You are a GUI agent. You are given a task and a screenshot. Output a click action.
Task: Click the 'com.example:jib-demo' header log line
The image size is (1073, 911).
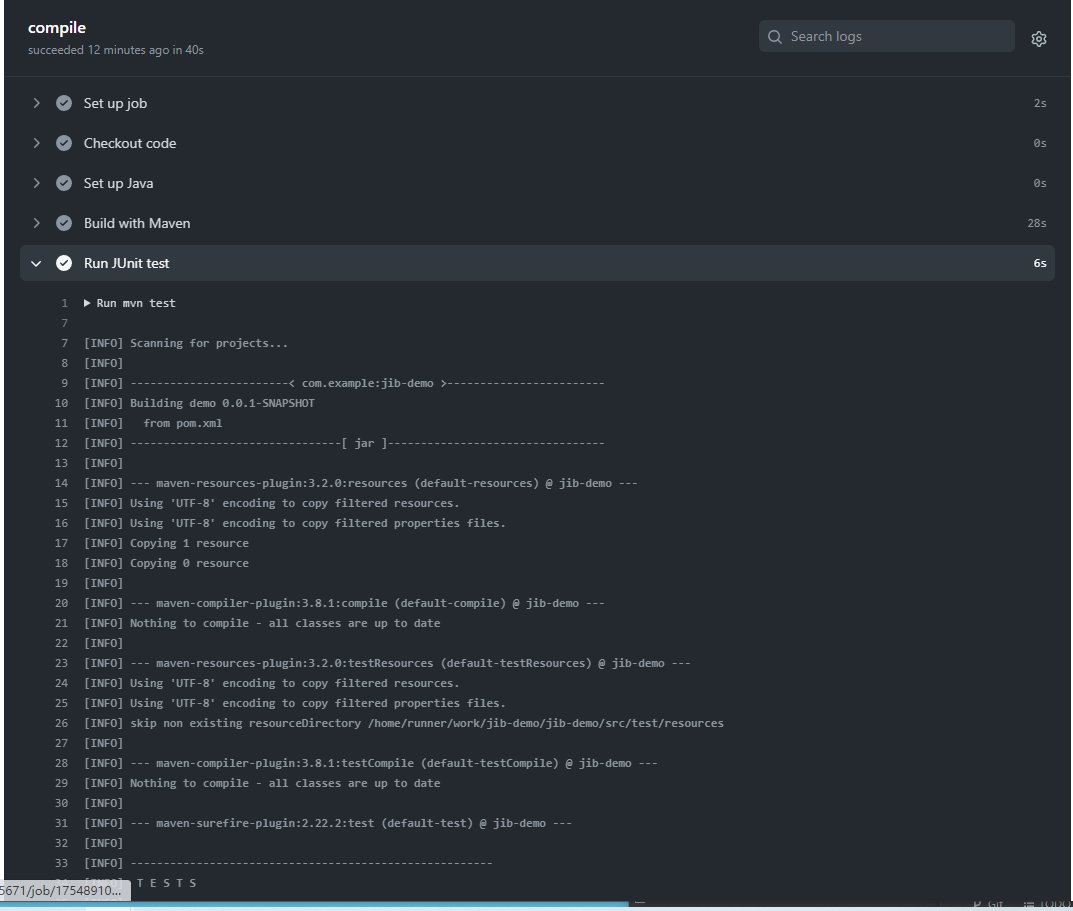[344, 383]
